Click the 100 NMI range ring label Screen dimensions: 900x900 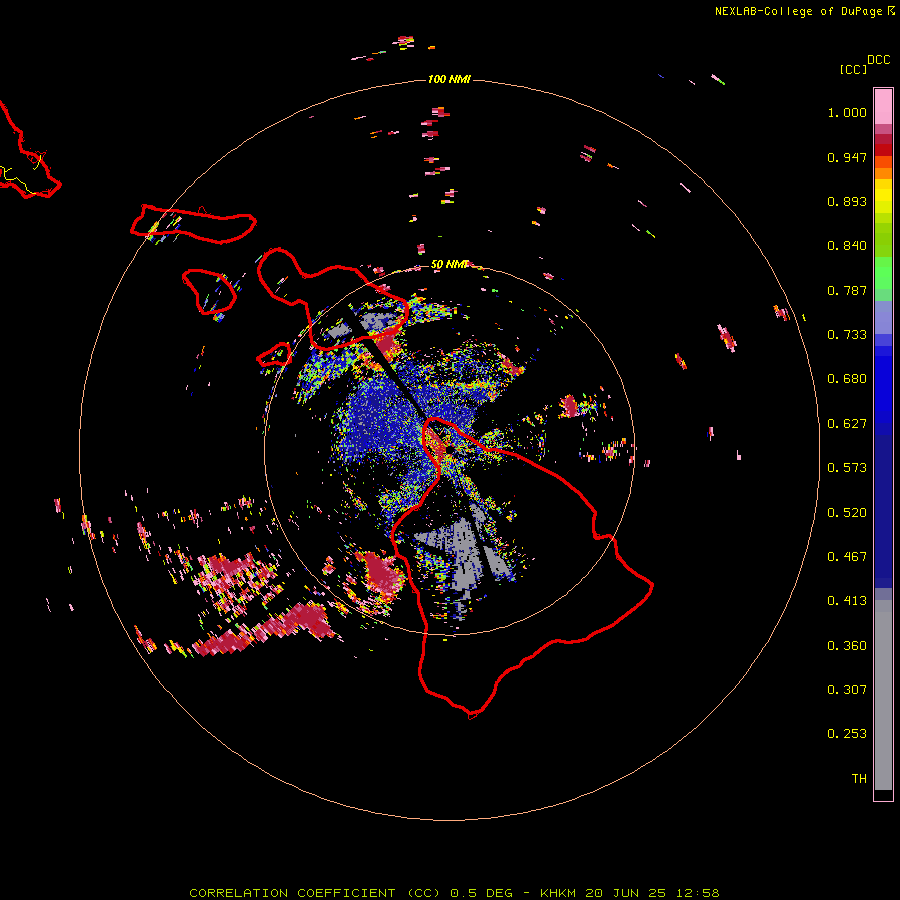[x=449, y=79]
